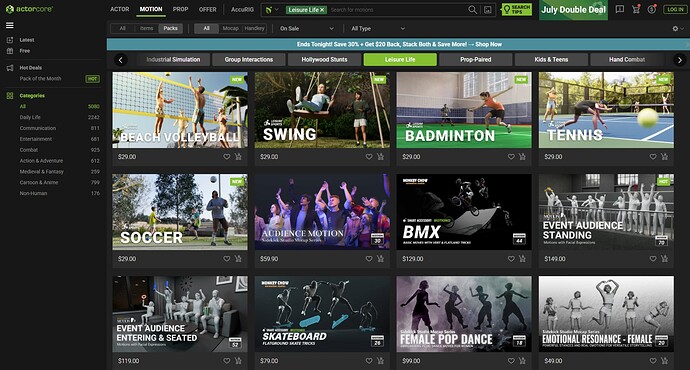Image resolution: width=690 pixels, height=370 pixels.
Task: Add Tennis pack to cart
Action: 664,157
